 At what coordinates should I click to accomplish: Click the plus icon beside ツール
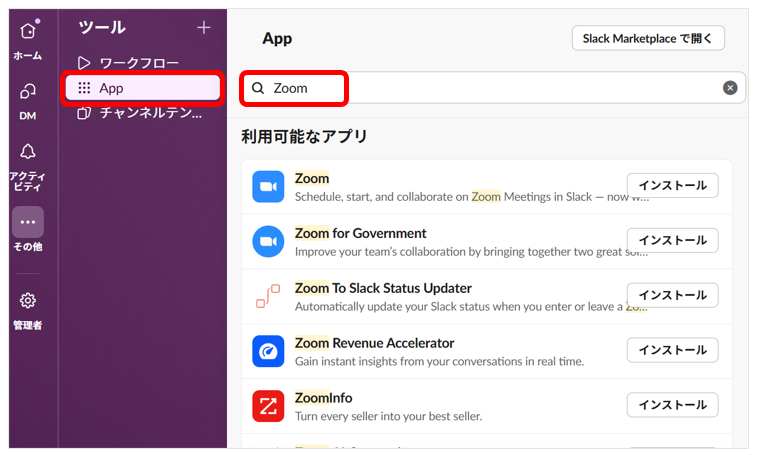coord(204,28)
